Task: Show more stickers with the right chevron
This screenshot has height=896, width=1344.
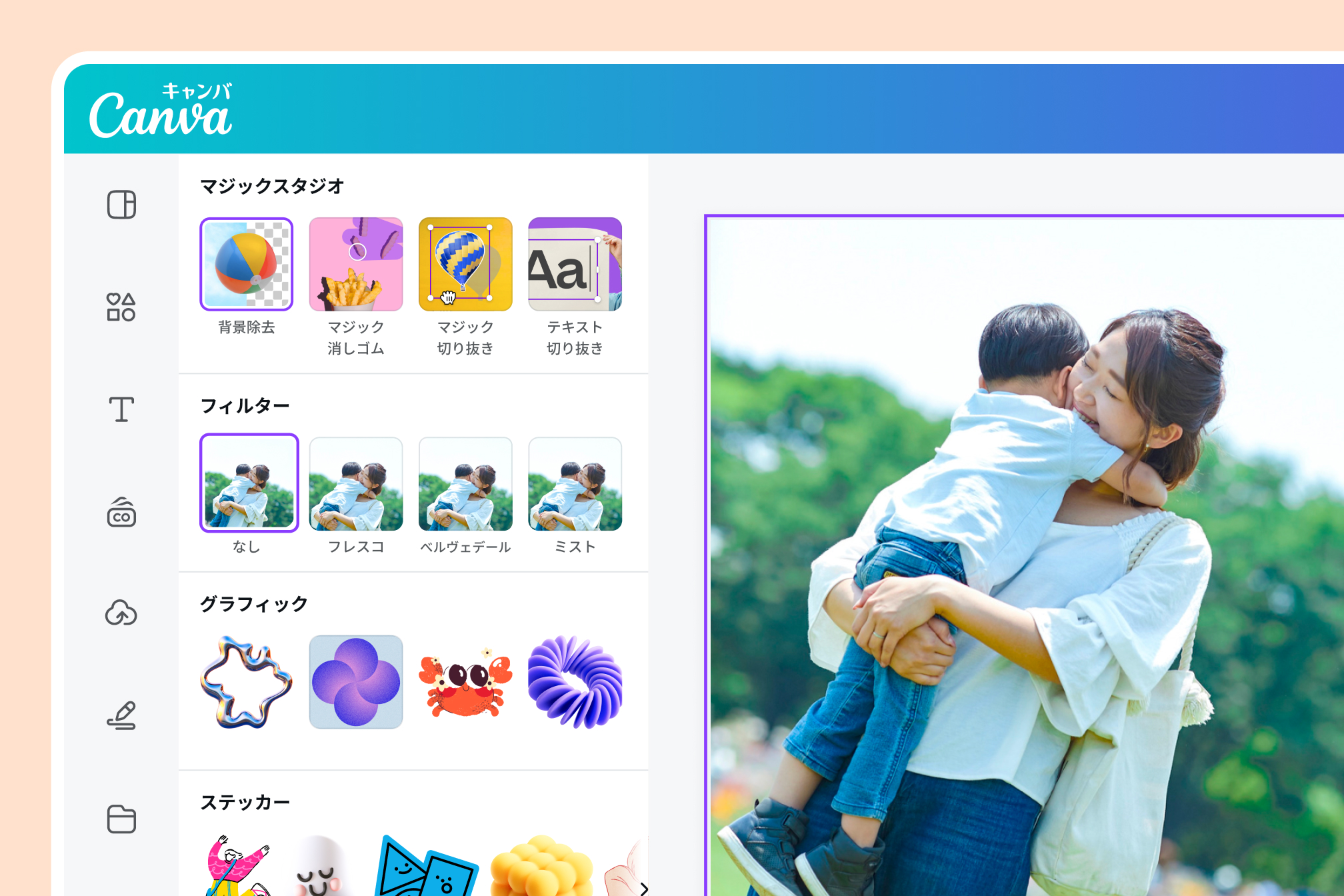Action: point(643,888)
